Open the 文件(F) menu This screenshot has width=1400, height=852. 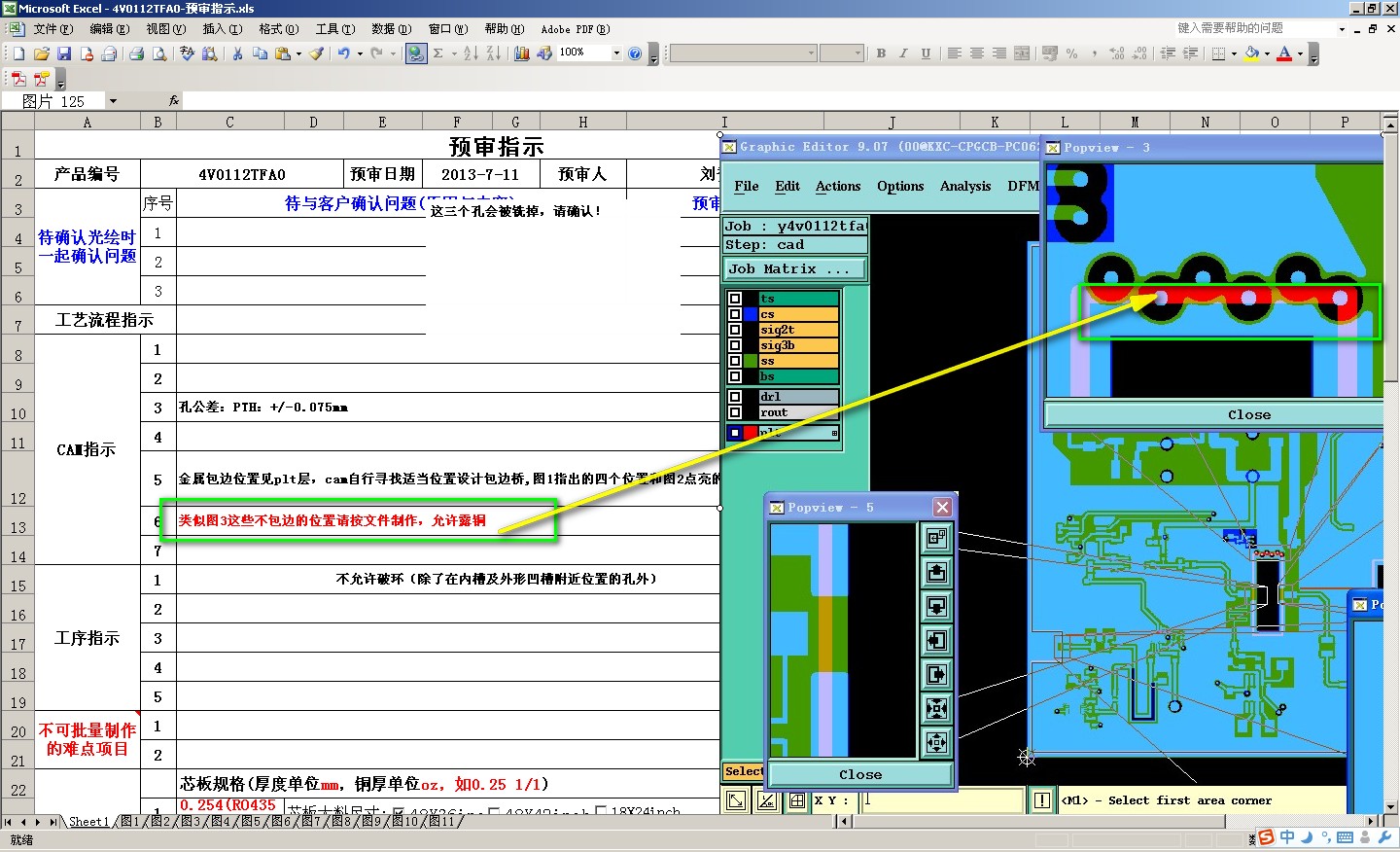[x=53, y=29]
